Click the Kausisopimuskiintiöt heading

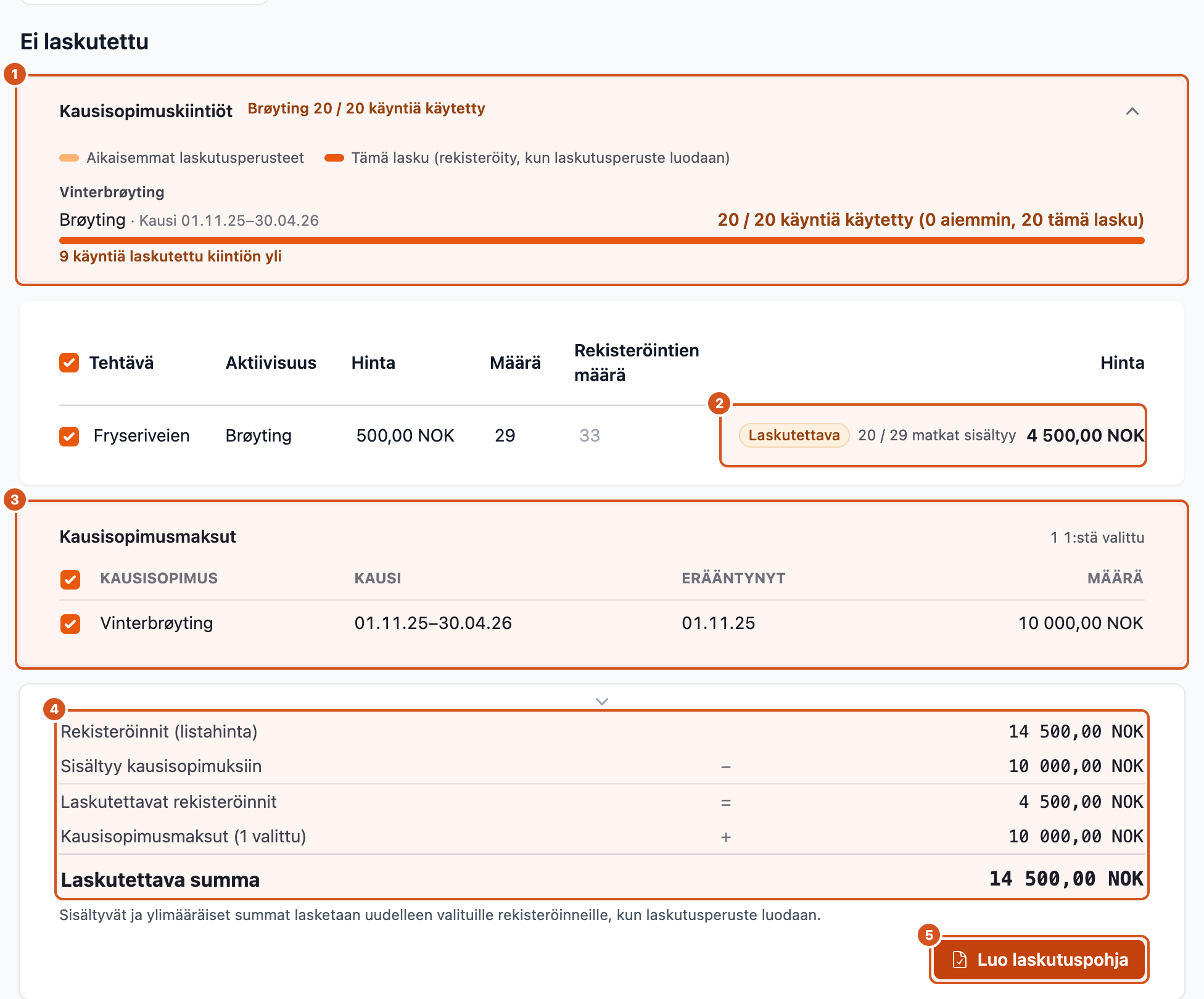(x=146, y=111)
